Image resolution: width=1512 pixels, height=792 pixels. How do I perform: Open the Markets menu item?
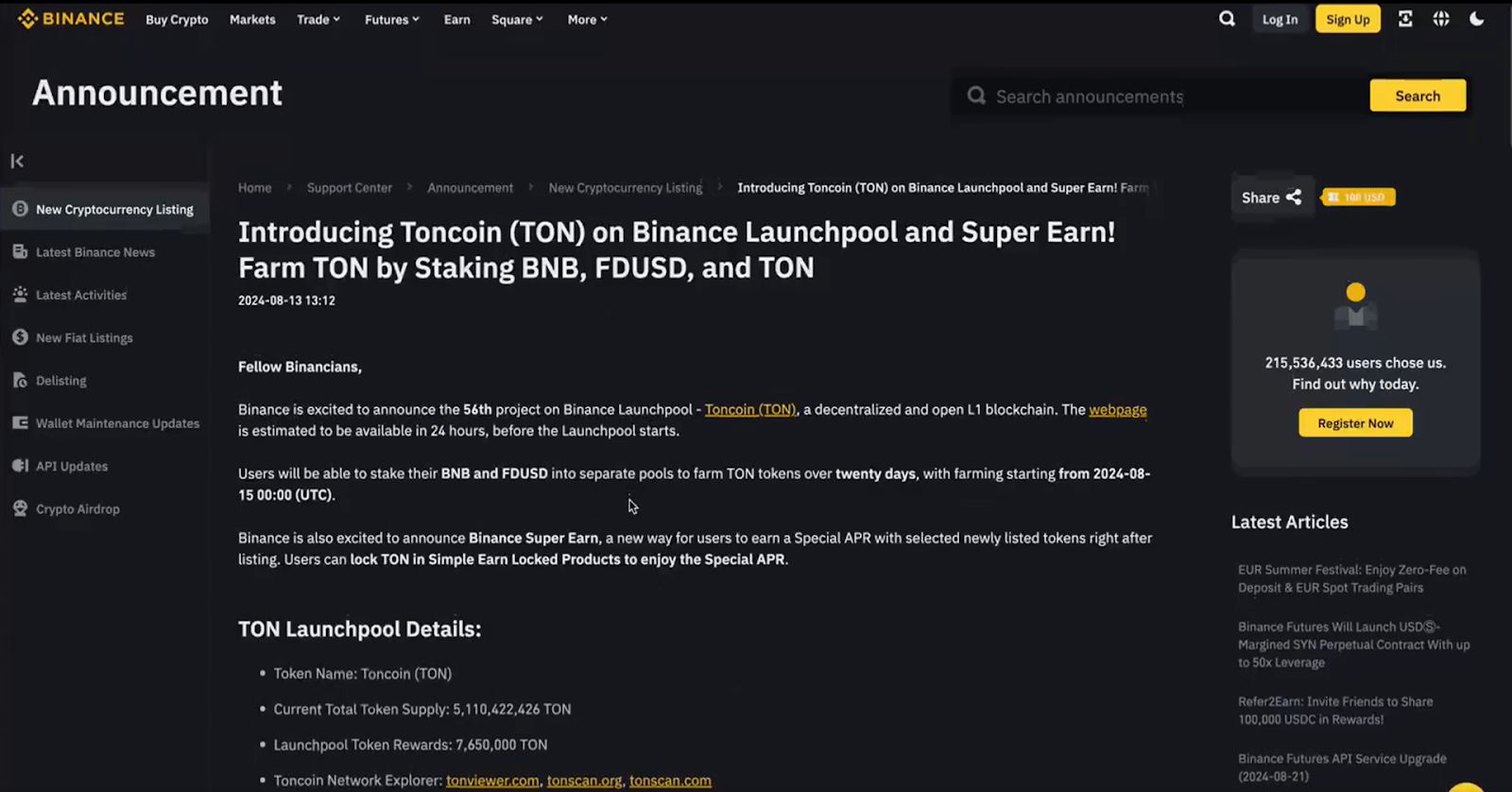pos(252,20)
